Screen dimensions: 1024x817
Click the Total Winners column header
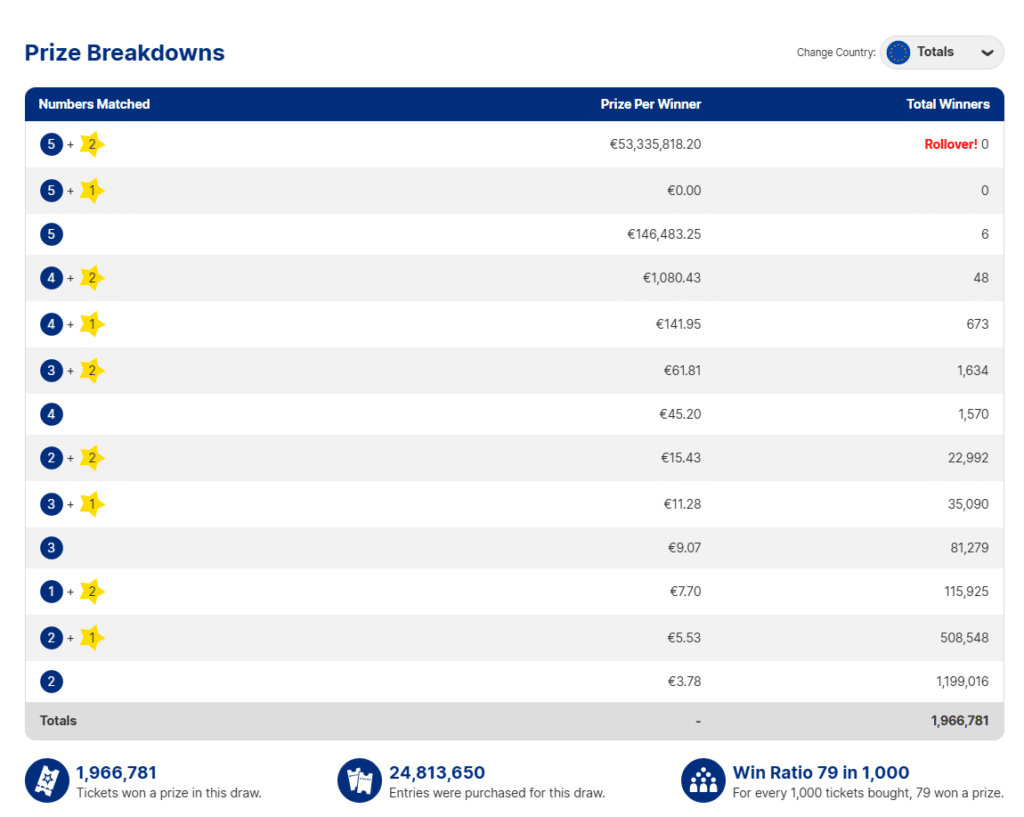click(948, 104)
